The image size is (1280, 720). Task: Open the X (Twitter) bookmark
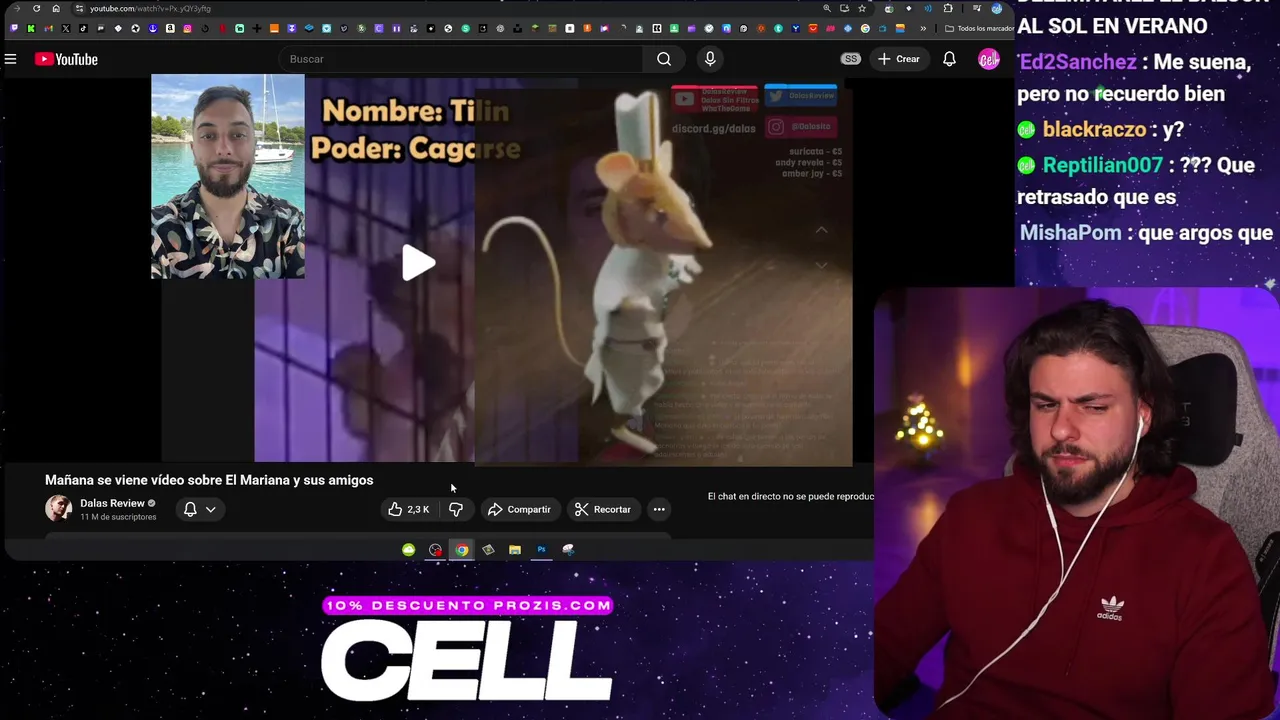coord(66,28)
